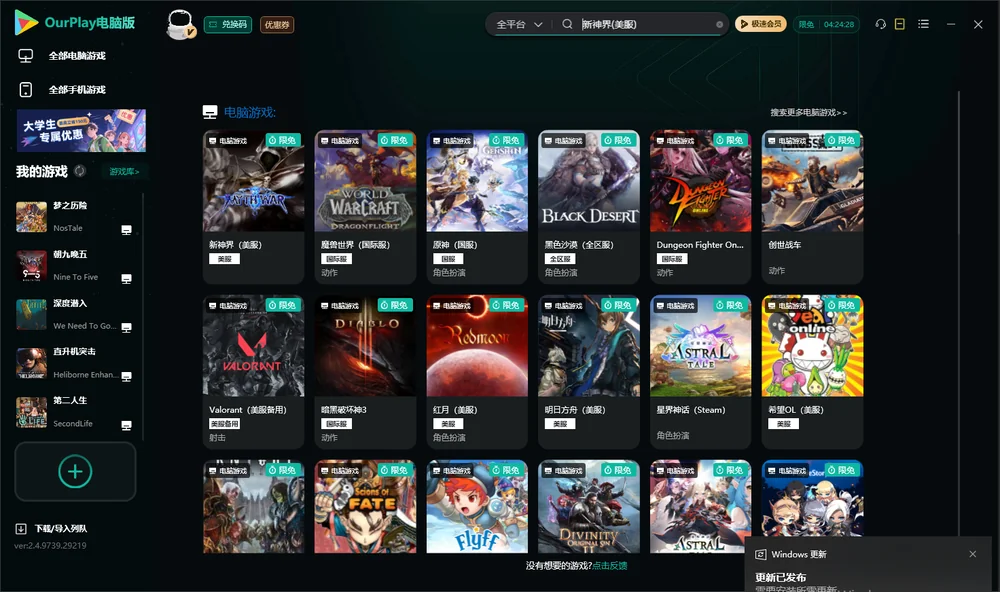Refresh the 我的游戏 list

pos(80,171)
